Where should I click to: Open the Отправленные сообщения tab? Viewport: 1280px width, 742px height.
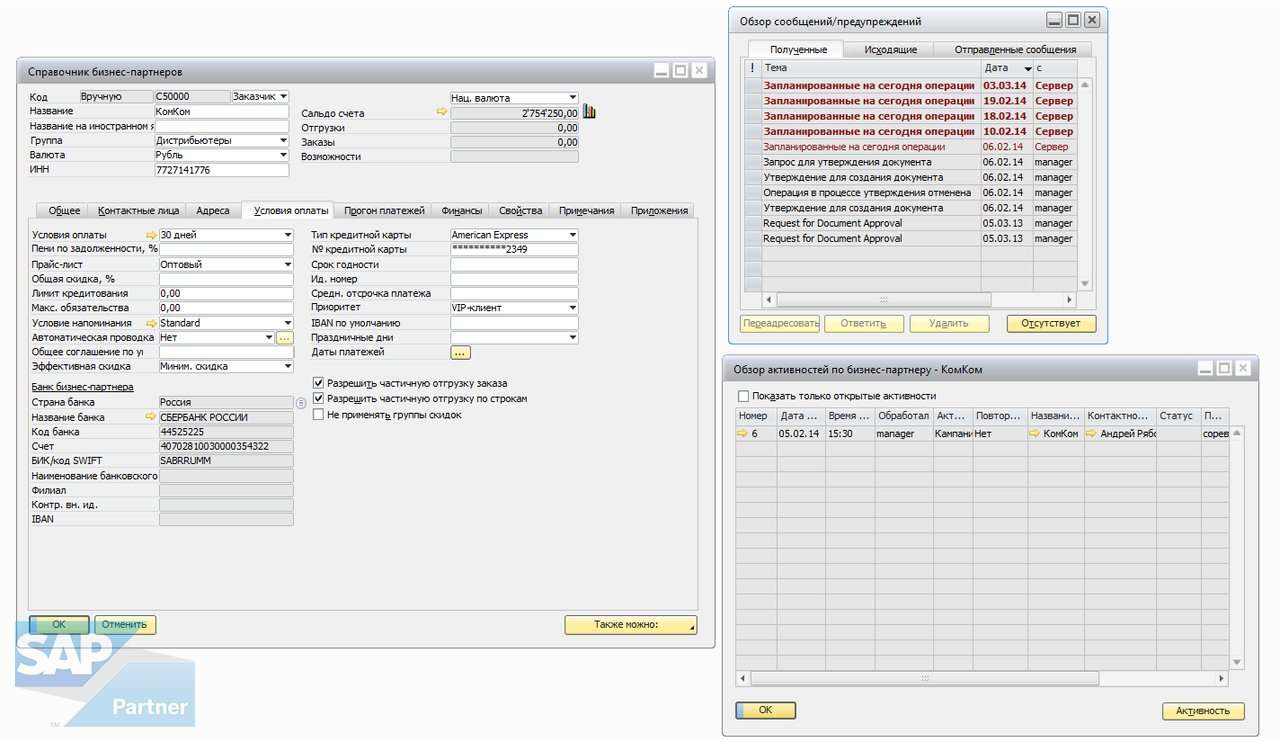(1015, 49)
